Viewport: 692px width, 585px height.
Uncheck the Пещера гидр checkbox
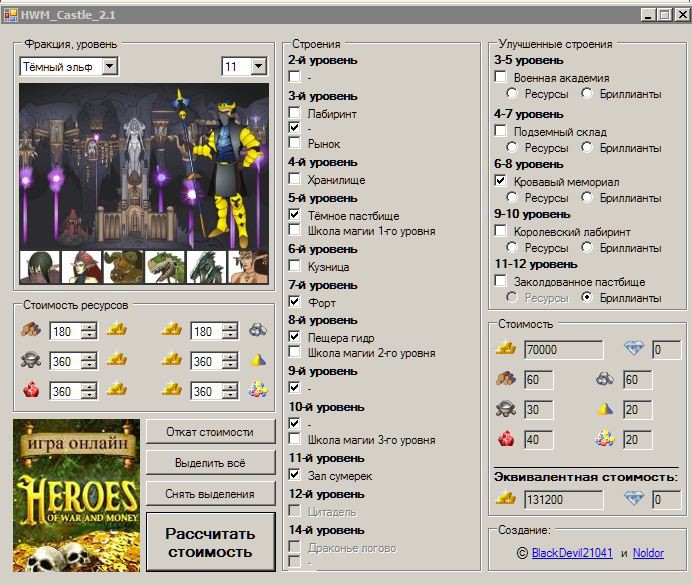(x=294, y=337)
